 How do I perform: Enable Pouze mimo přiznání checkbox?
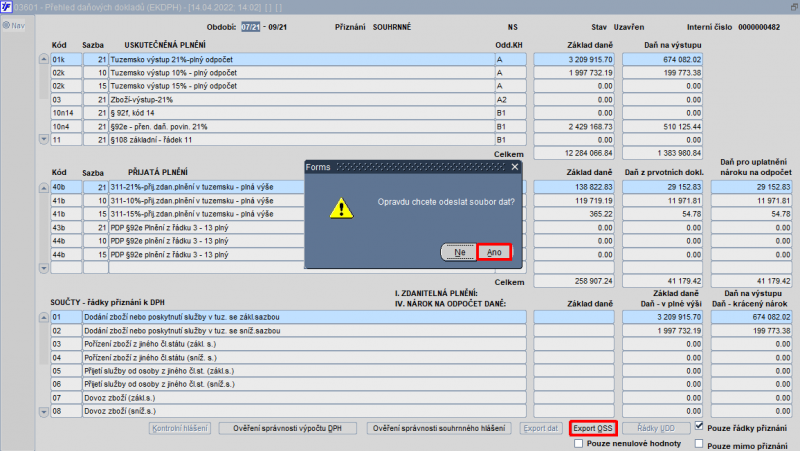[x=699, y=443]
